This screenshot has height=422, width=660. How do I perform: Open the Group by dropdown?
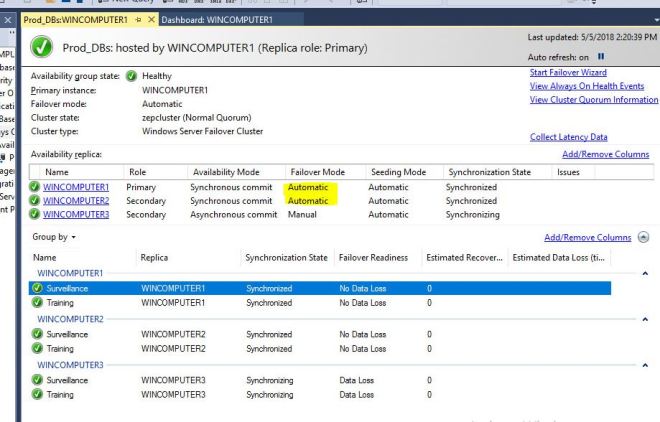[x=54, y=238]
